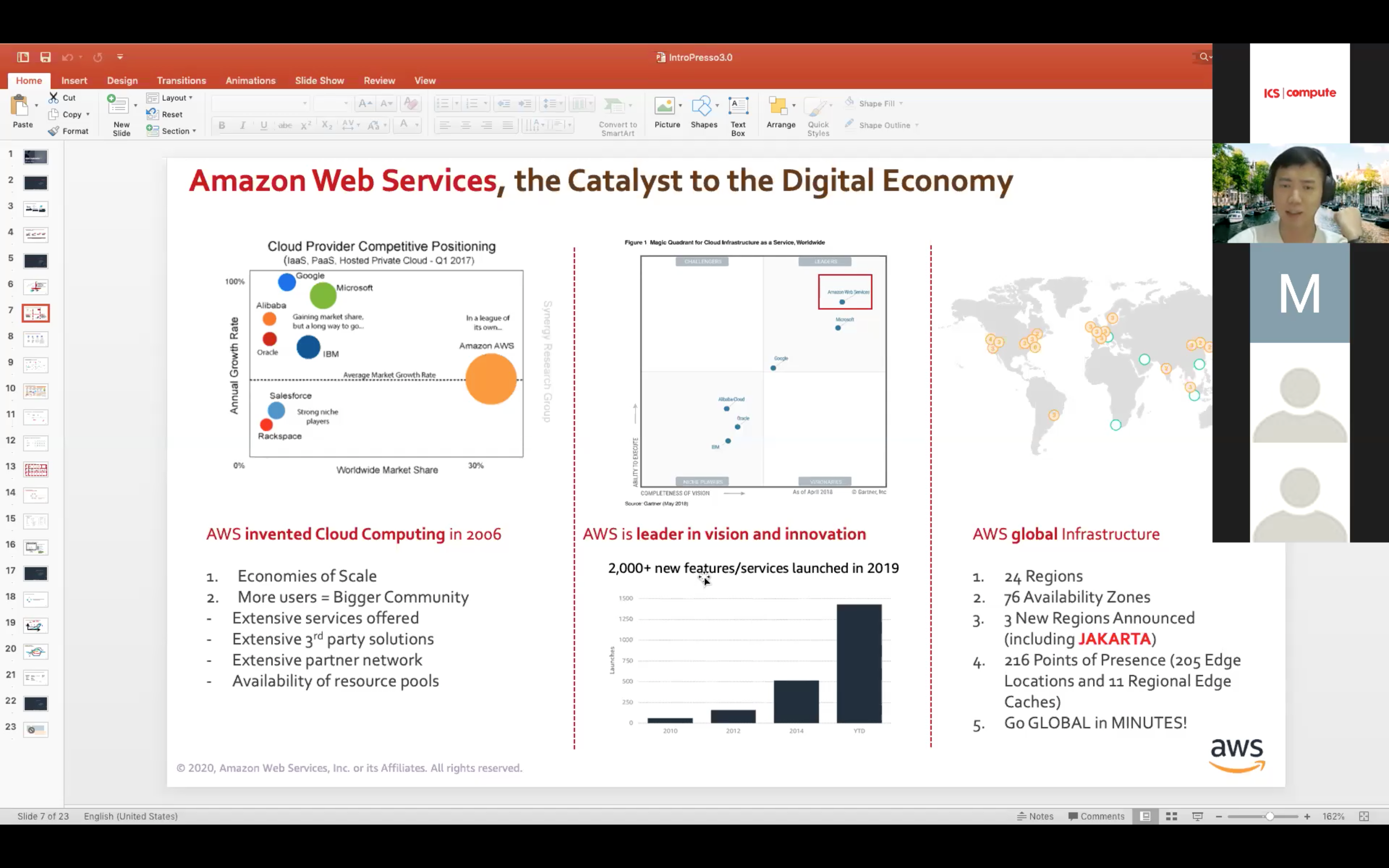Click the 162% zoom level
This screenshot has width=1389, height=868.
pos(1334,816)
